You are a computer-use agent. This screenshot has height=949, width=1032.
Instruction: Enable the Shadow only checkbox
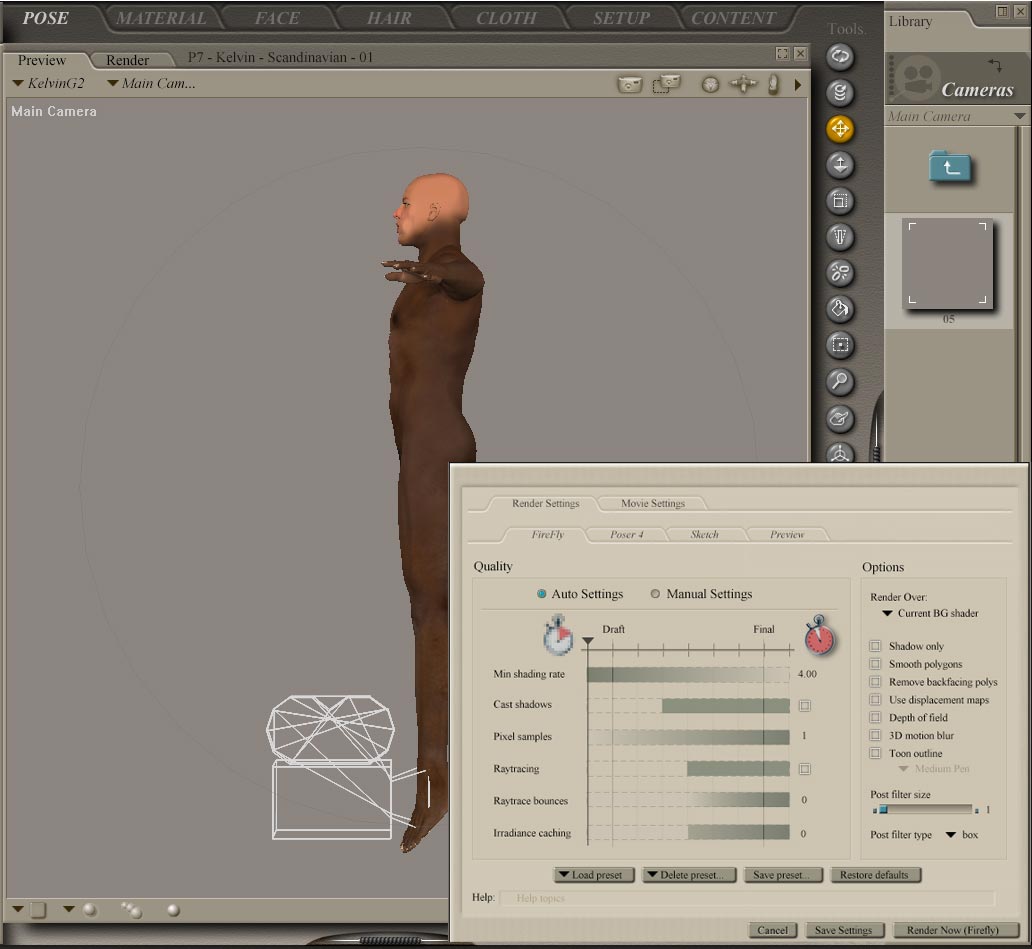pyautogui.click(x=876, y=647)
